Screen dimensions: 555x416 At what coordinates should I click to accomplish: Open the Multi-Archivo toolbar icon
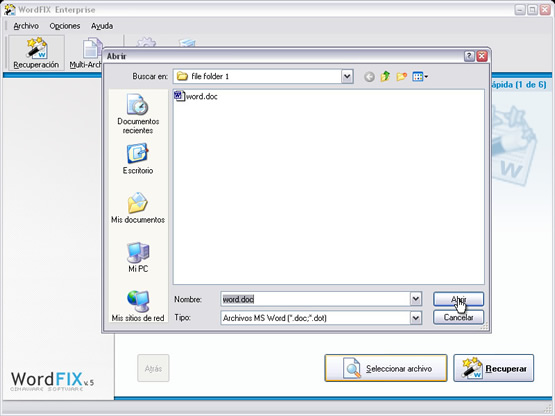coord(86,53)
